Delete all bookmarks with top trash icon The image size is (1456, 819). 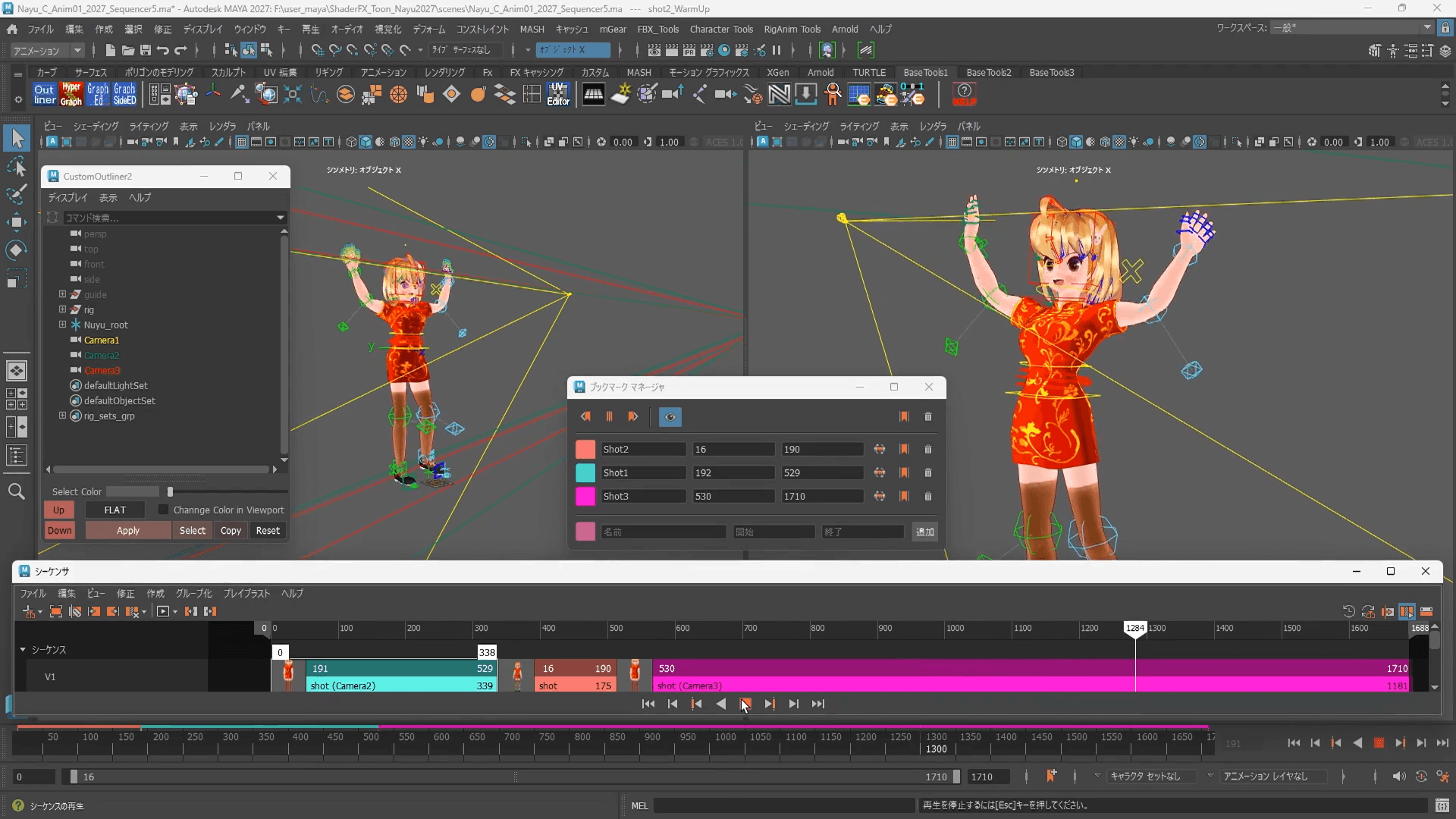pos(928,416)
